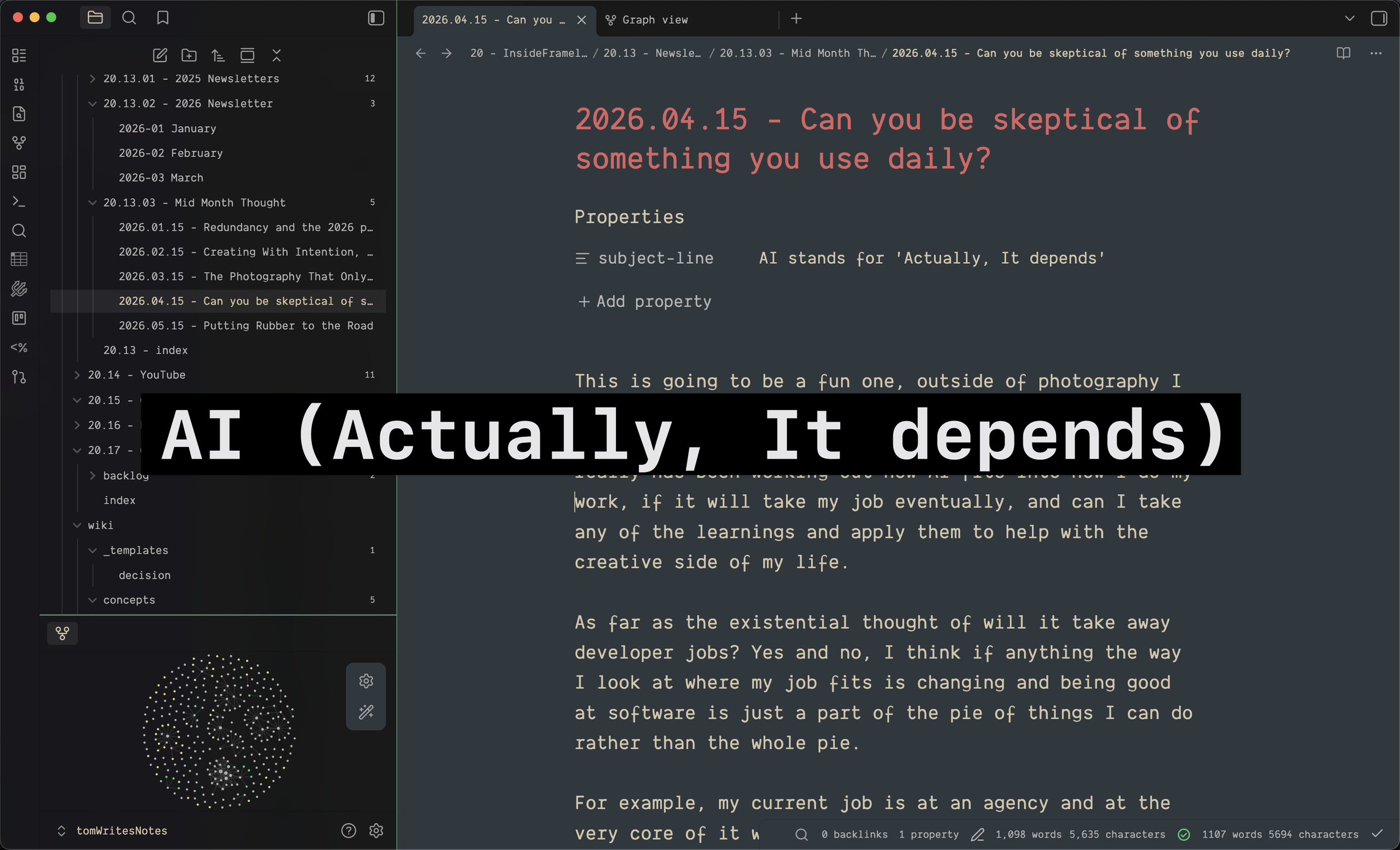
Task: Click the Add property button
Action: (645, 301)
